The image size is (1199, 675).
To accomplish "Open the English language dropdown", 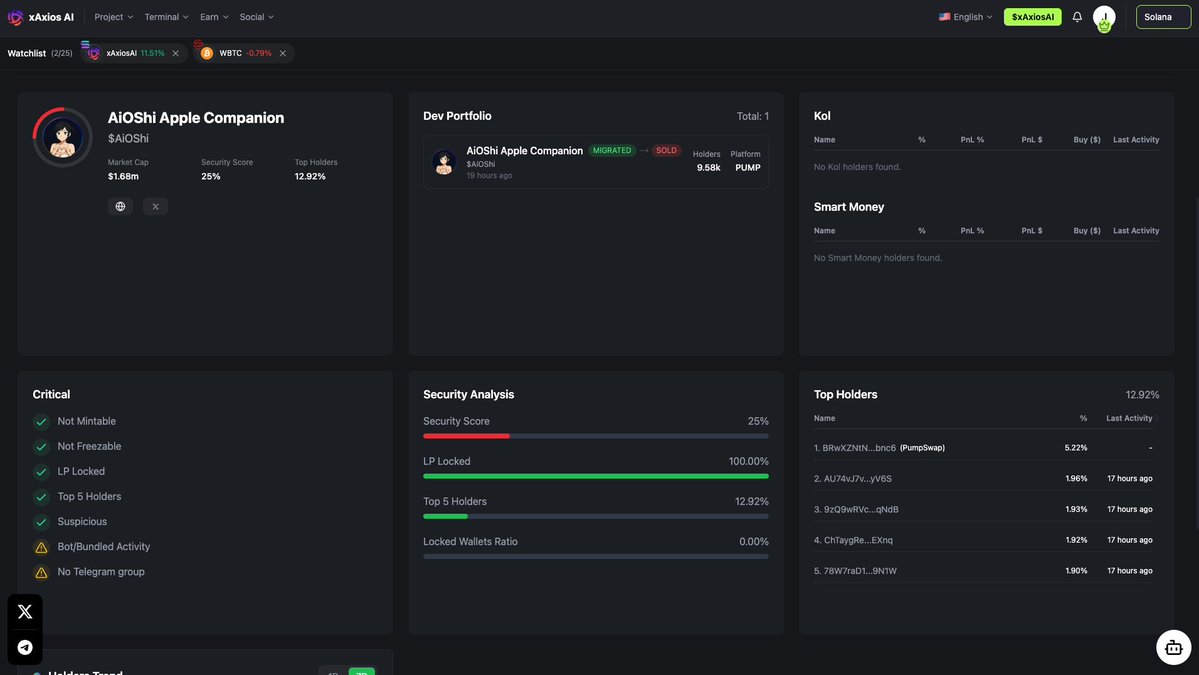I will coord(965,17).
